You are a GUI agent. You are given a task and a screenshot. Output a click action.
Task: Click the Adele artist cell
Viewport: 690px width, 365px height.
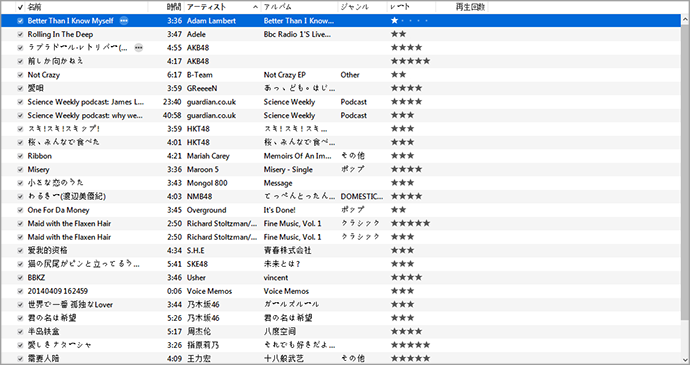point(196,34)
